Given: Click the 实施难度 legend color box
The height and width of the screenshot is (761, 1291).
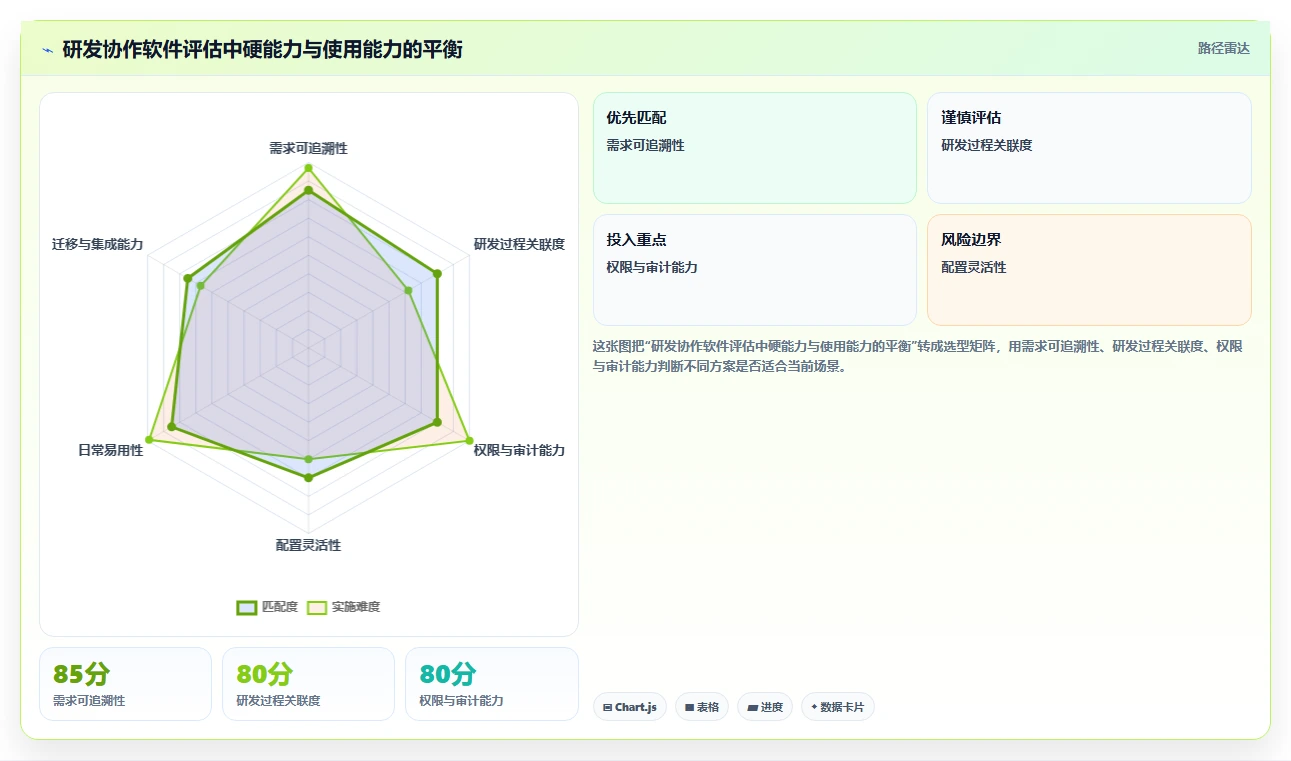Looking at the screenshot, I should (317, 607).
